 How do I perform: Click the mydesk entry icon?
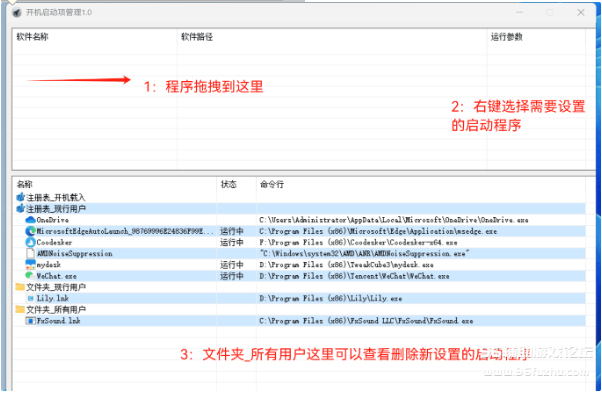[30, 265]
